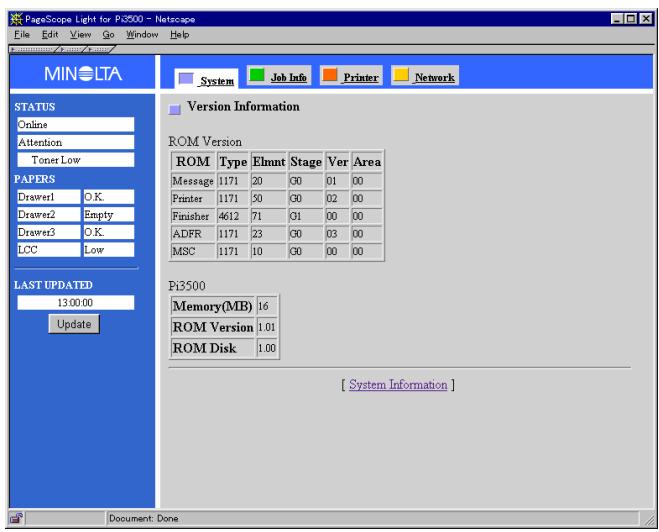Click the ADFR version value 03
Image resolution: width=659 pixels, height=532 pixels.
click(337, 234)
